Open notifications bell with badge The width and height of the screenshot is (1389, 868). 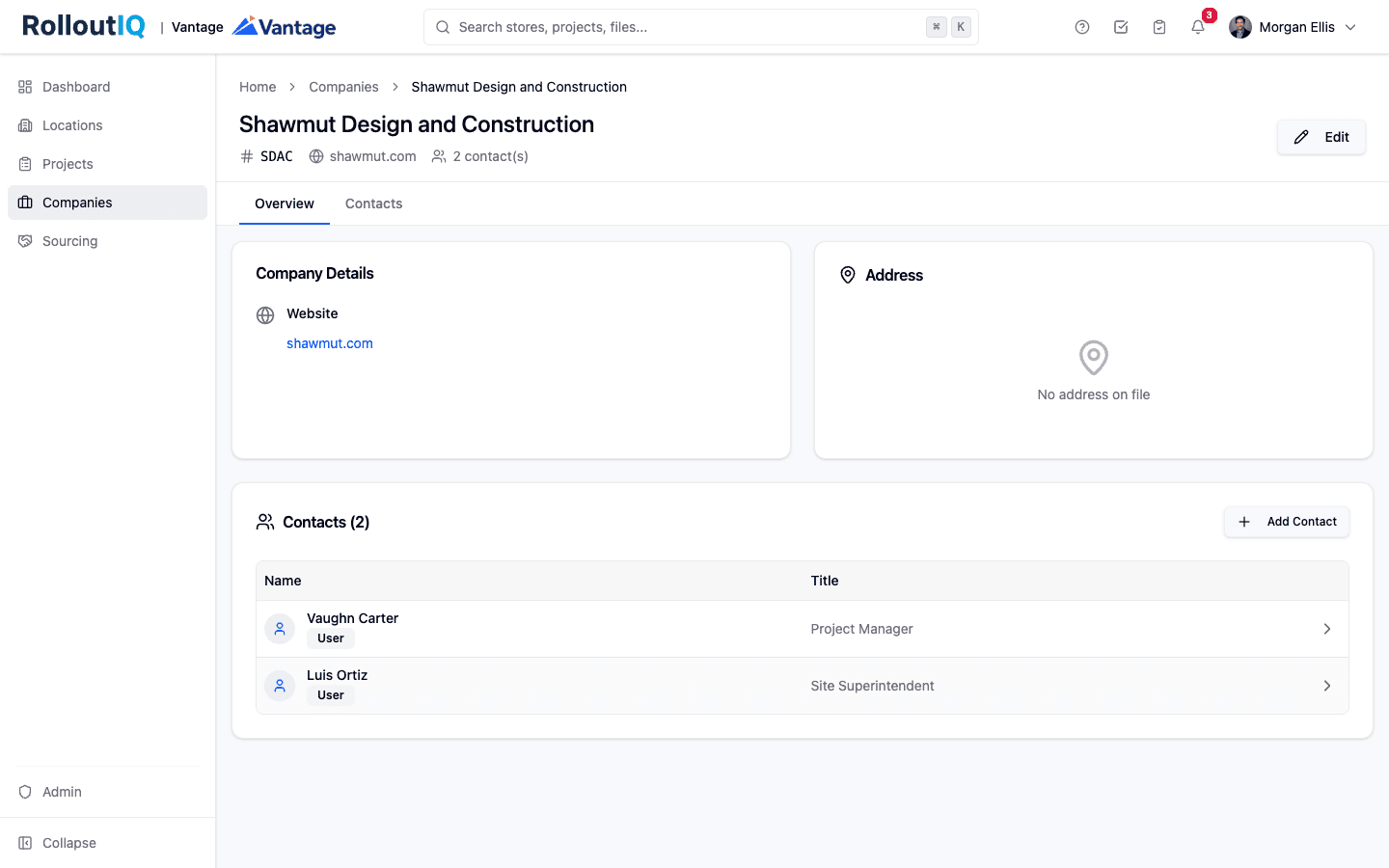[1198, 27]
